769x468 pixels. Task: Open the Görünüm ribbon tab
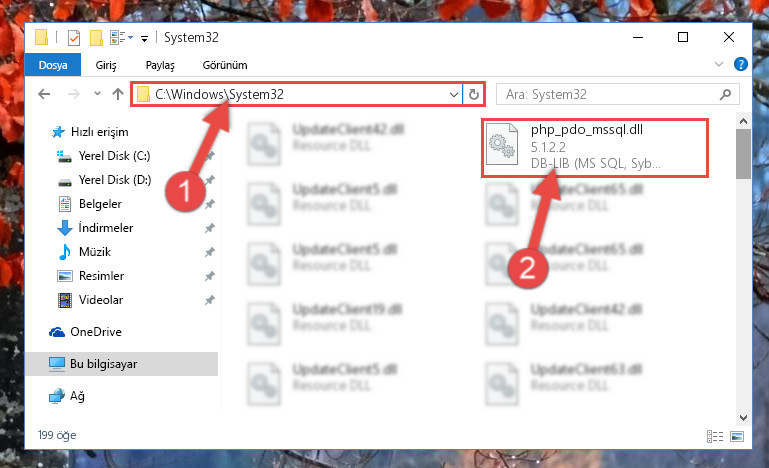(x=225, y=65)
